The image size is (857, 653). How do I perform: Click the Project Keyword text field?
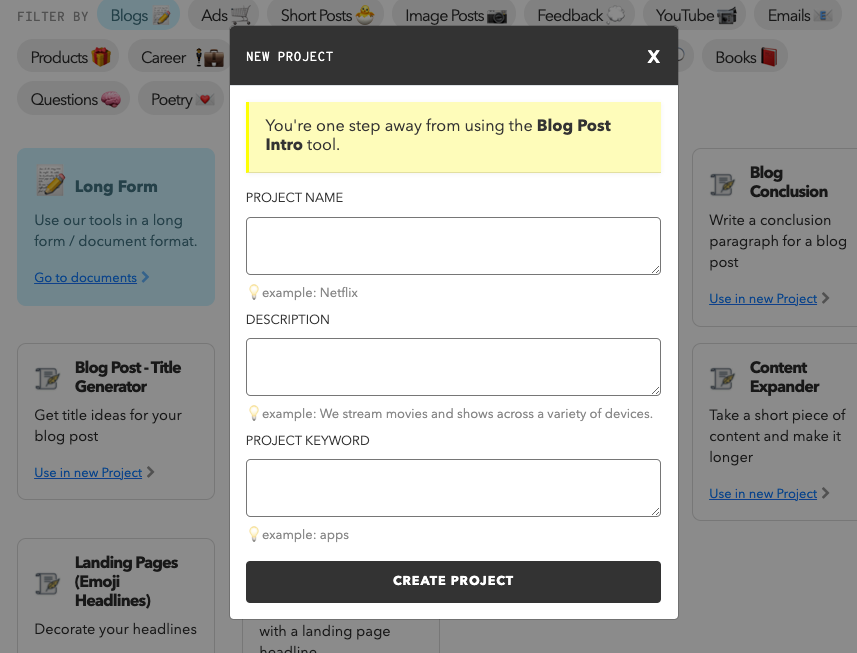coord(452,487)
